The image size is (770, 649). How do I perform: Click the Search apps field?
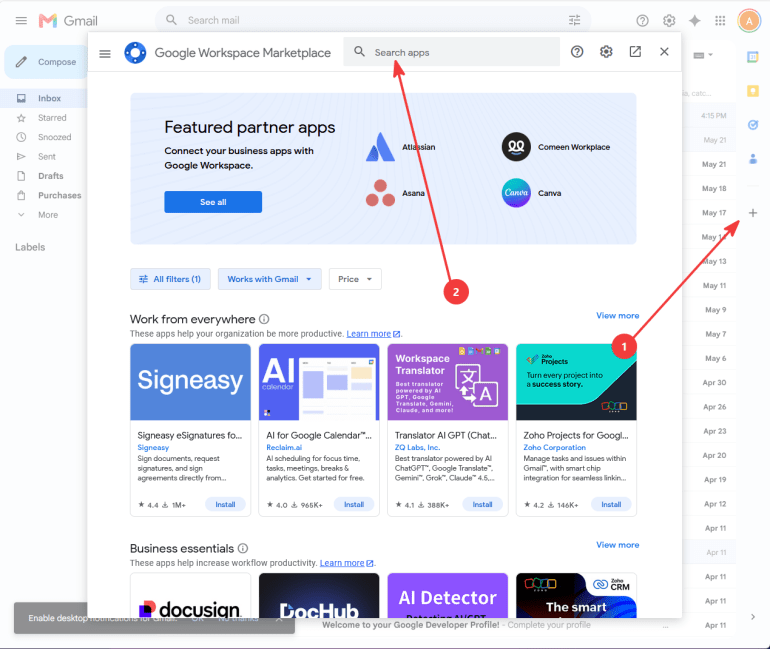[x=451, y=52]
